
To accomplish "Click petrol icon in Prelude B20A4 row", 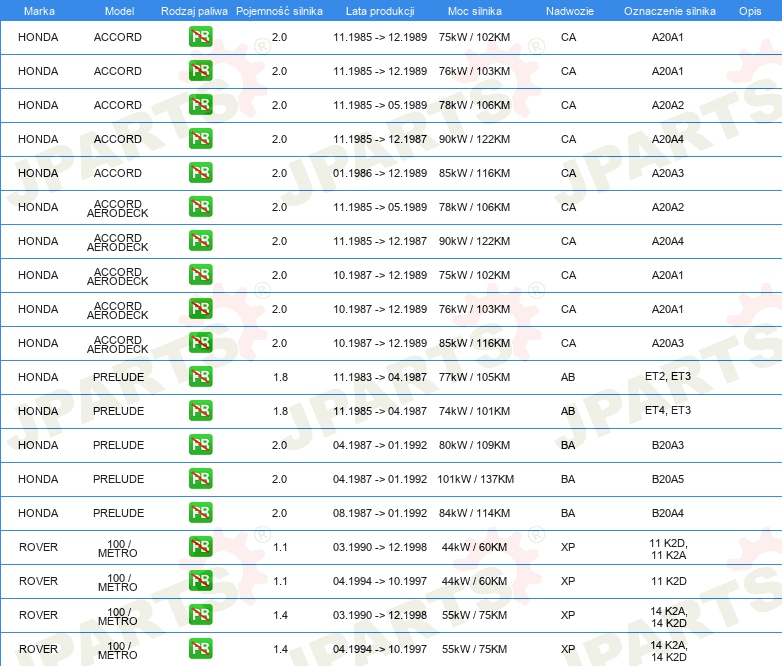I will pyautogui.click(x=200, y=512).
